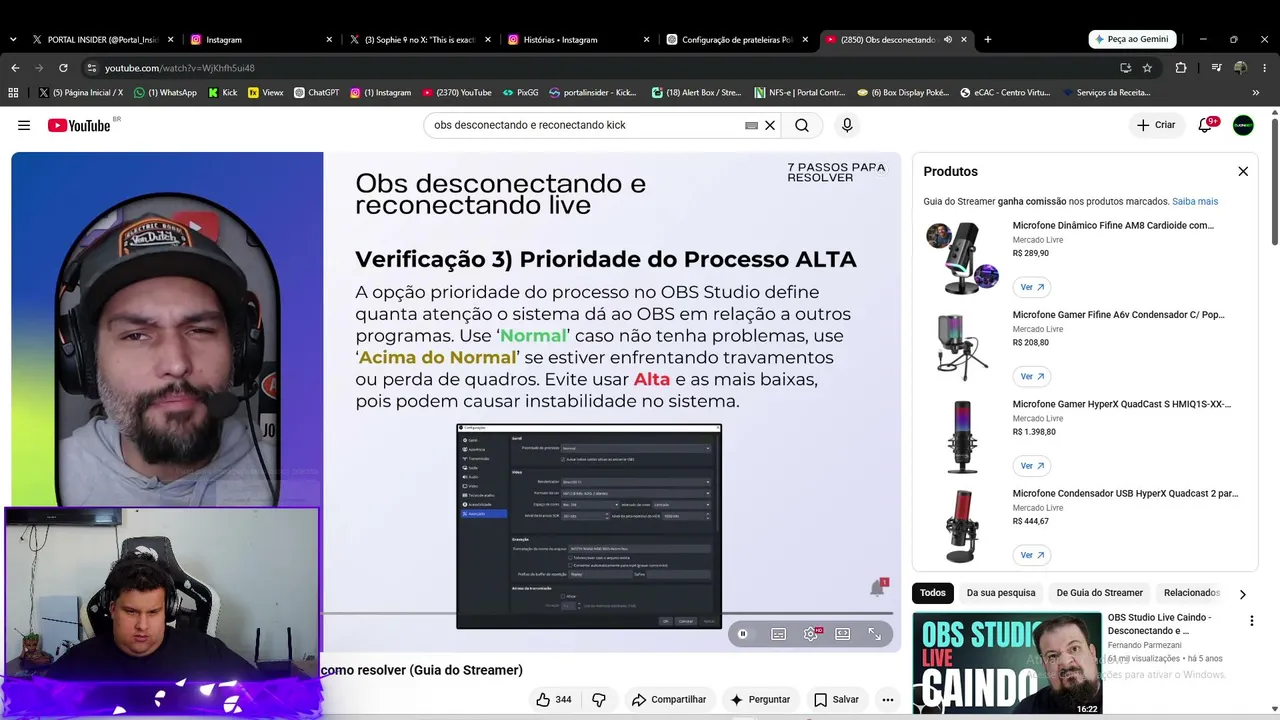Switch to the PORTAL INSIDER tab
The height and width of the screenshot is (720, 1280).
coord(103,40)
